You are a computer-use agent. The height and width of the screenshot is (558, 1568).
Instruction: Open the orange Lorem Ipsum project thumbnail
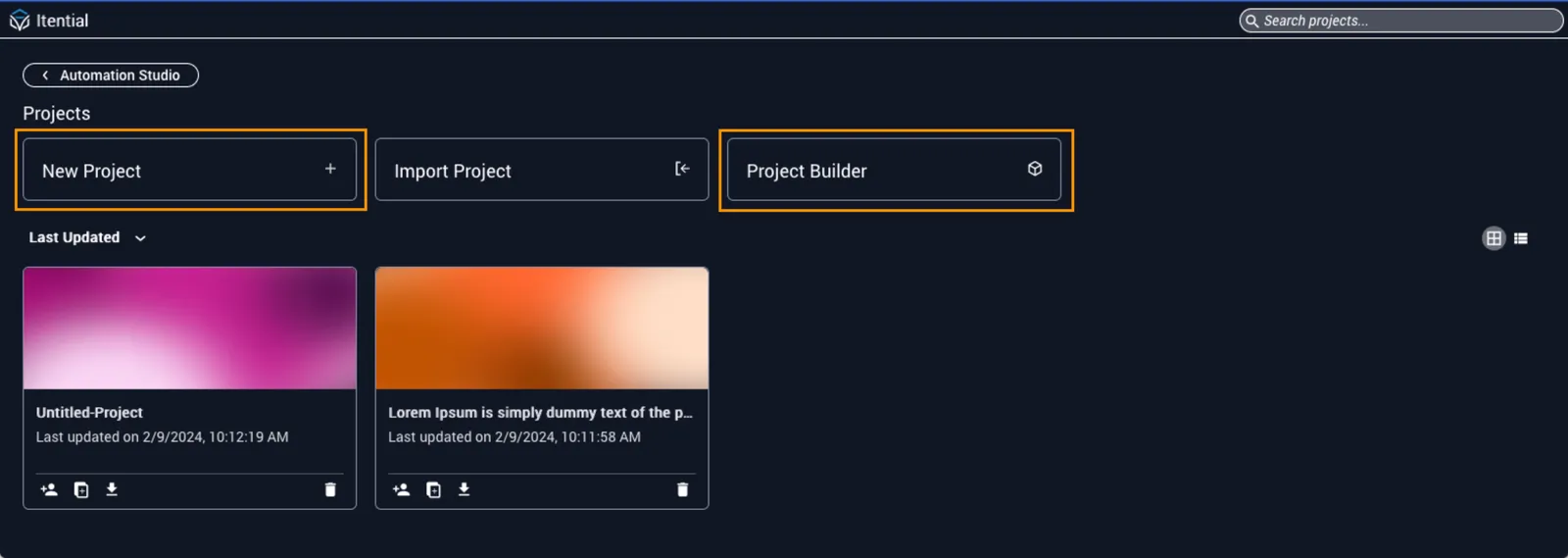tap(542, 329)
